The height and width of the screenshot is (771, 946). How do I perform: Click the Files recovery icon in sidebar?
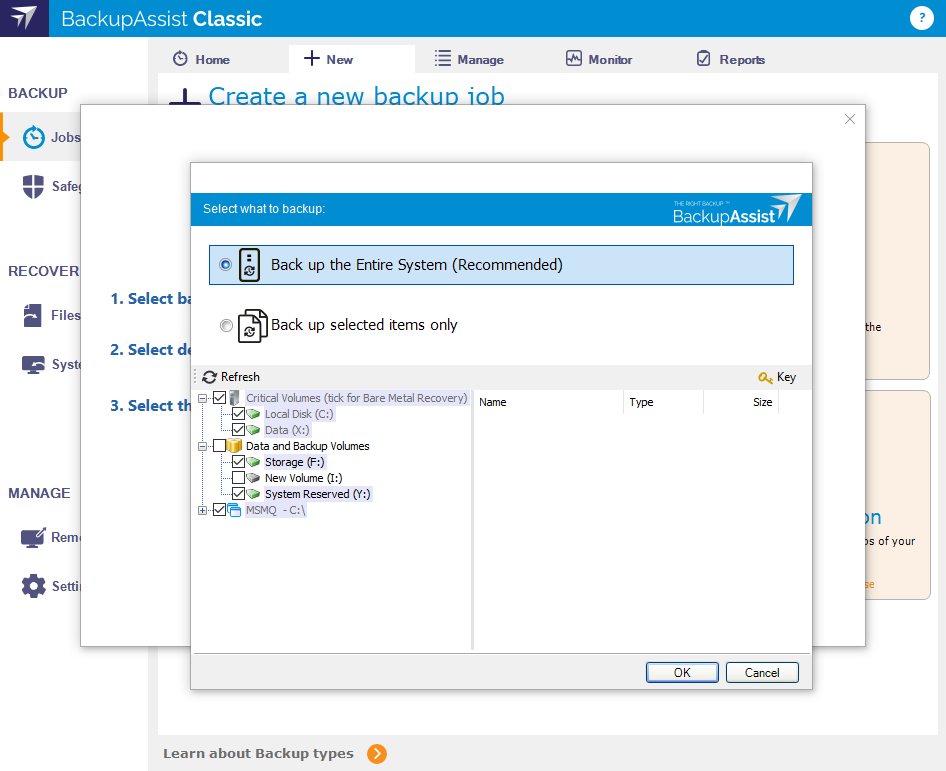[x=33, y=316]
